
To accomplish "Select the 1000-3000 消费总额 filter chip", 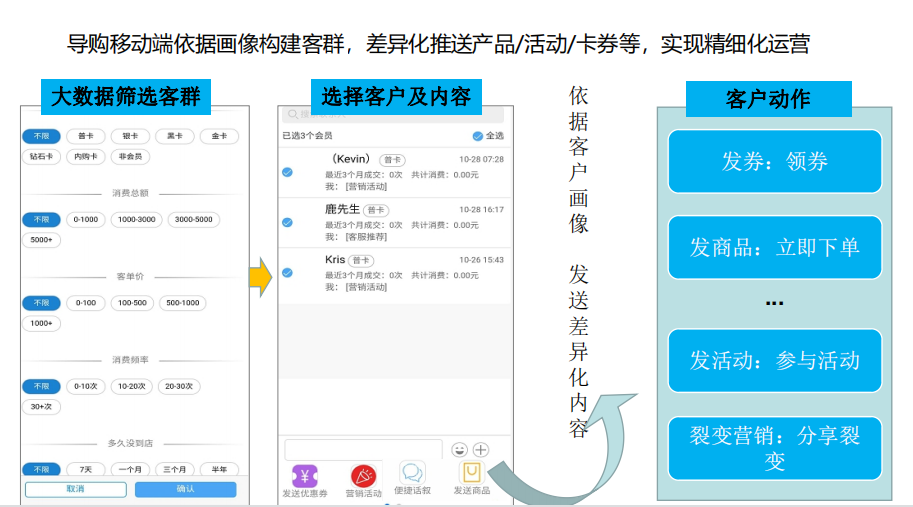I will [136, 219].
